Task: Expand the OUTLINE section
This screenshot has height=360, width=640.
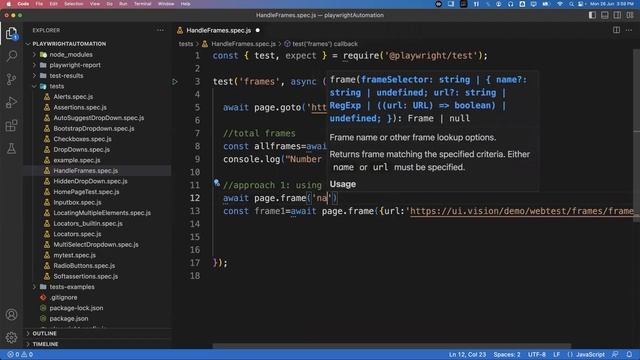Action: coord(44,333)
